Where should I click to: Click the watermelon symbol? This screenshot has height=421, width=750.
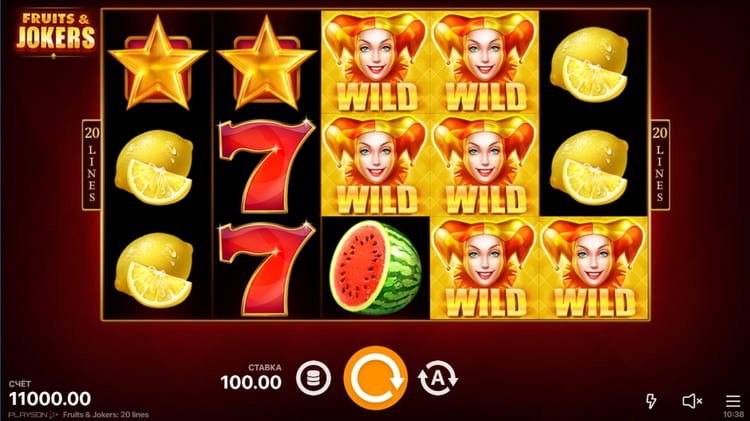pyautogui.click(x=375, y=267)
